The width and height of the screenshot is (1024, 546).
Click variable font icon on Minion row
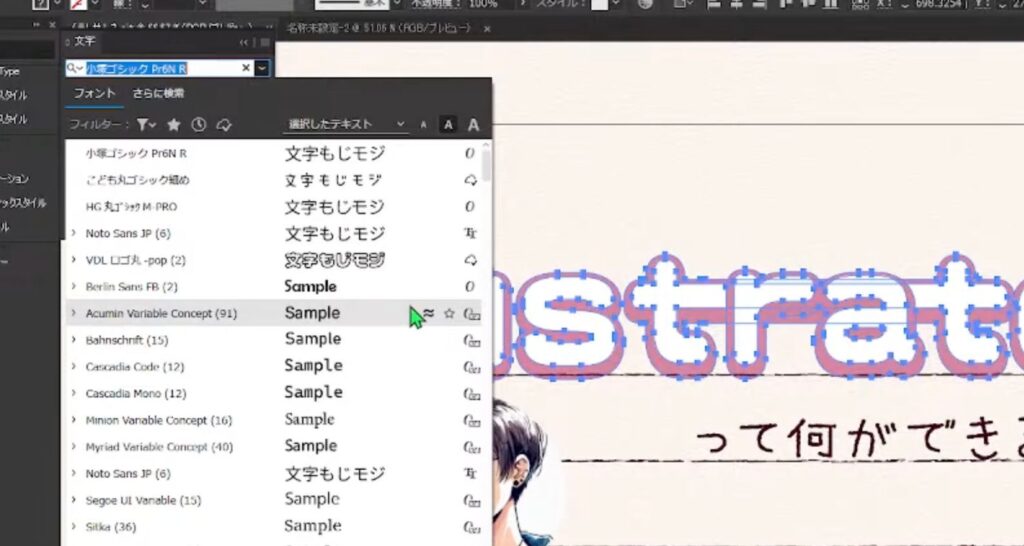pos(472,421)
